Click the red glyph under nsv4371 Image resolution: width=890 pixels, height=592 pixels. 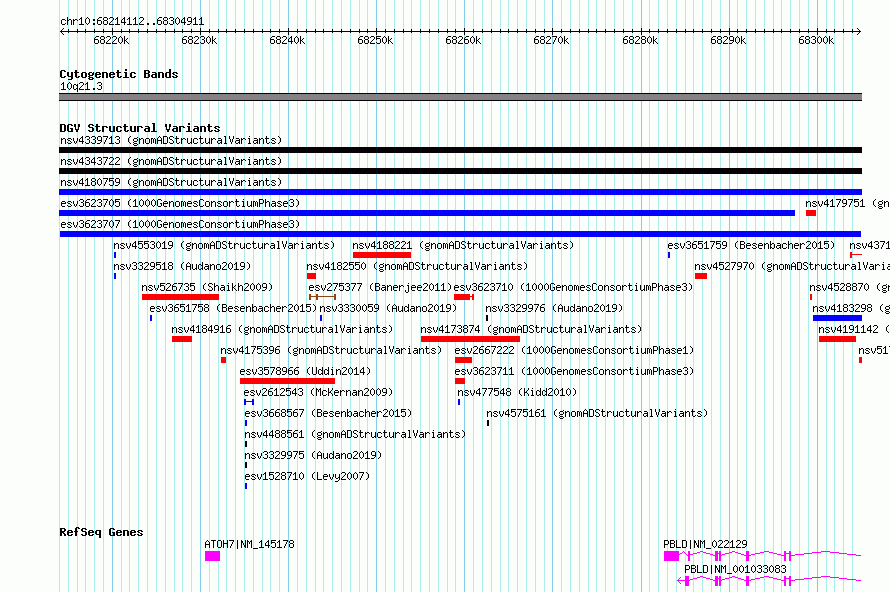(x=856, y=255)
